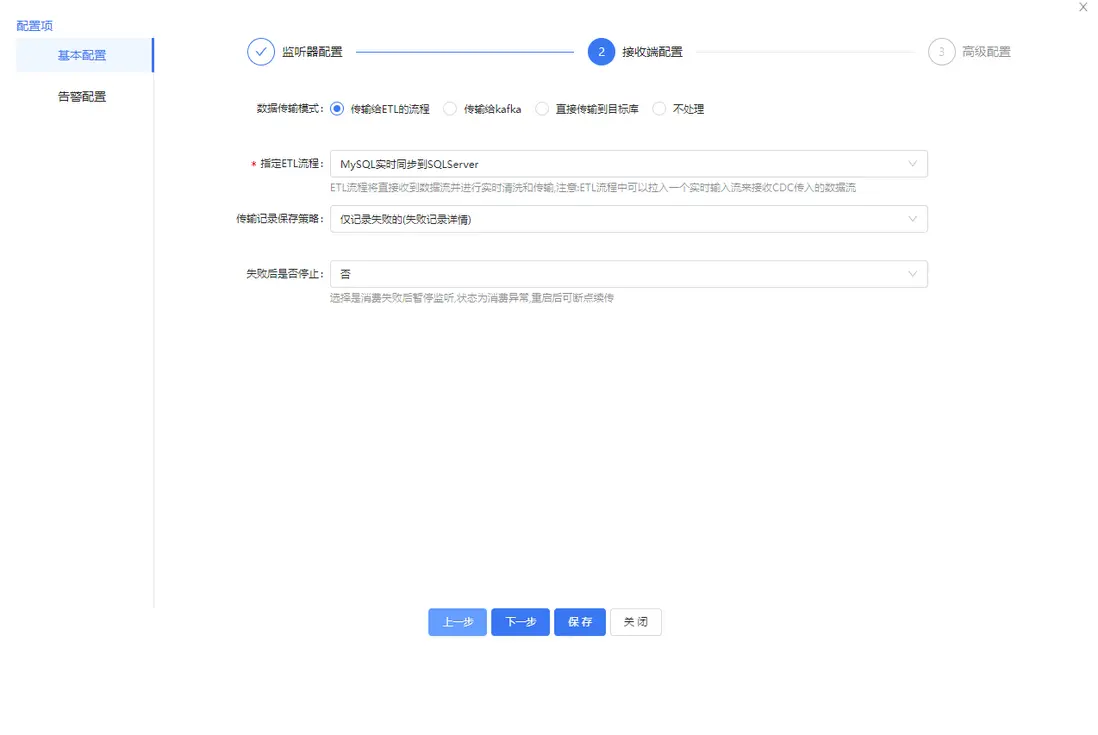Click the 关闭 button at the bottom

click(x=636, y=621)
